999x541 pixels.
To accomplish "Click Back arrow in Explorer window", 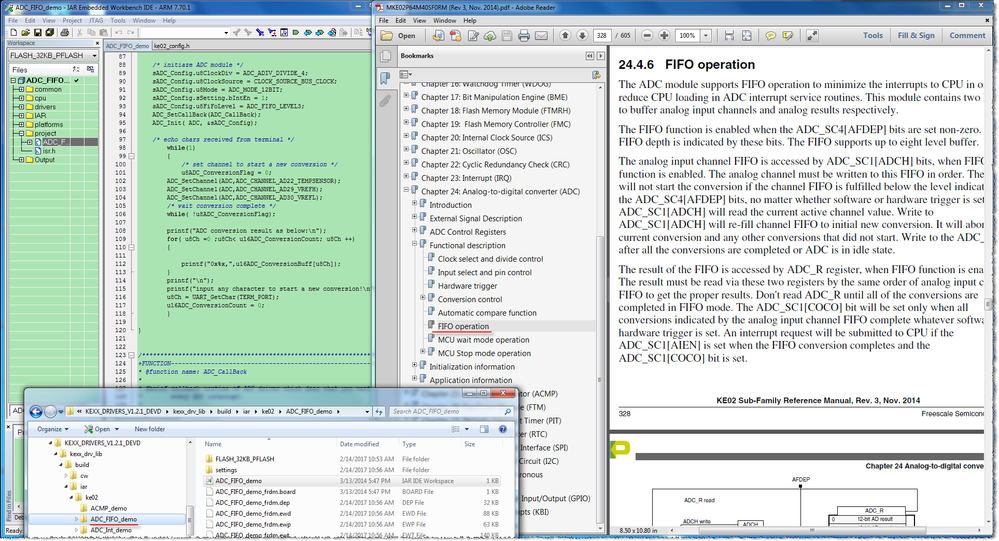I will (36, 412).
